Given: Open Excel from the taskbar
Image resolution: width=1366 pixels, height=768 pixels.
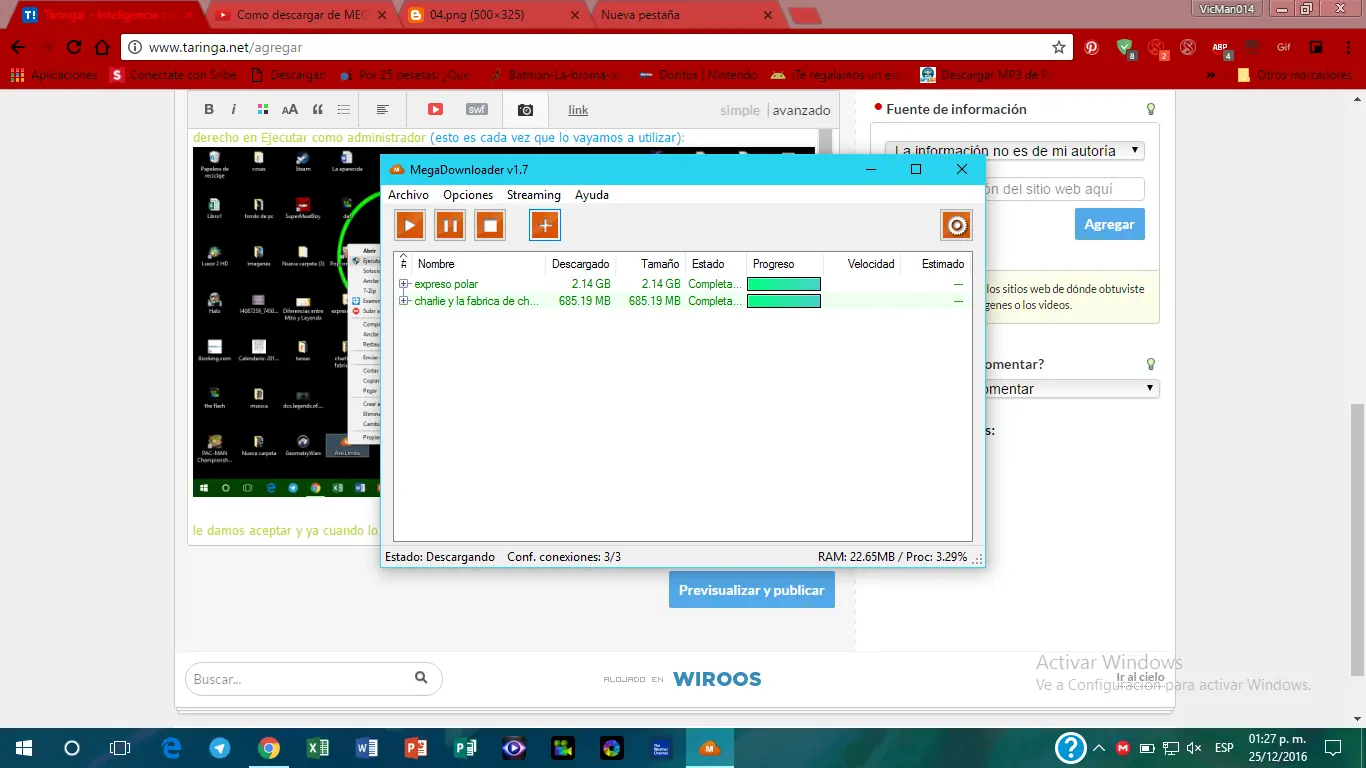Looking at the screenshot, I should pos(318,747).
